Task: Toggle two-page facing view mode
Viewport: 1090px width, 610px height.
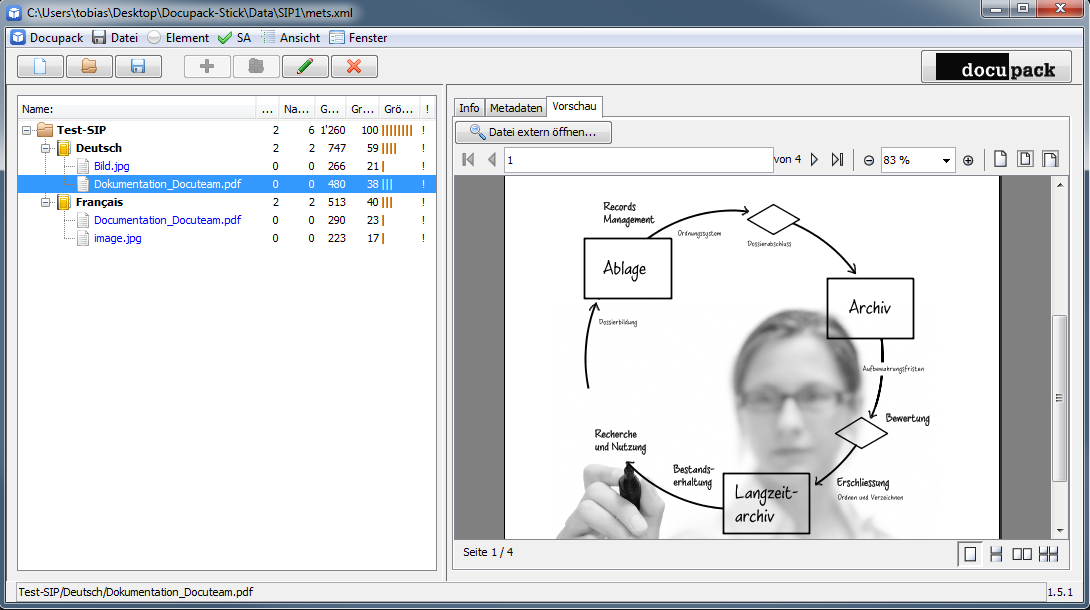Action: click(1022, 554)
